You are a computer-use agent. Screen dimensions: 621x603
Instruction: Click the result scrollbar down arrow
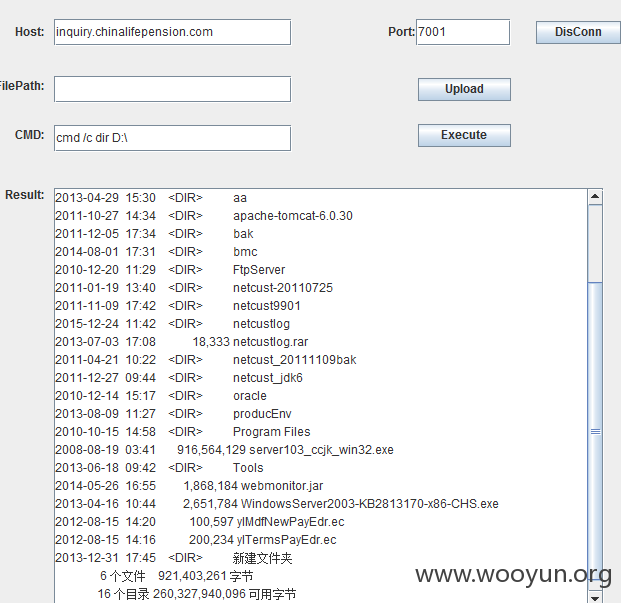pyautogui.click(x=595, y=597)
